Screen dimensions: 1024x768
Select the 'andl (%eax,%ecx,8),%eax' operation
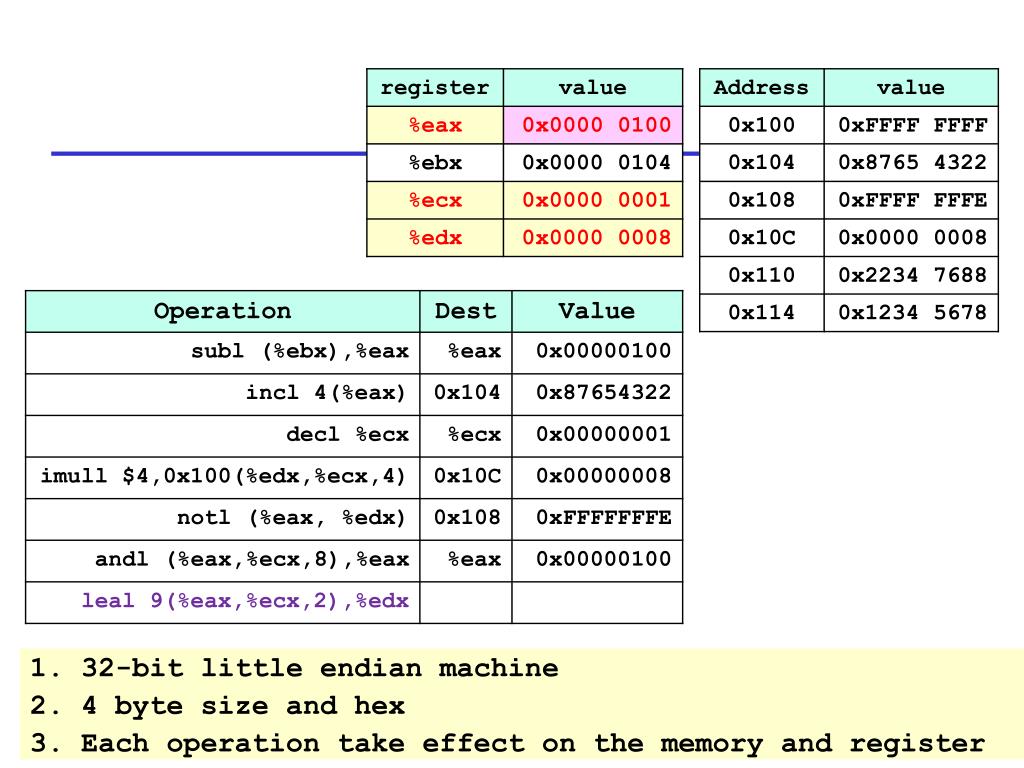[x=223, y=561]
